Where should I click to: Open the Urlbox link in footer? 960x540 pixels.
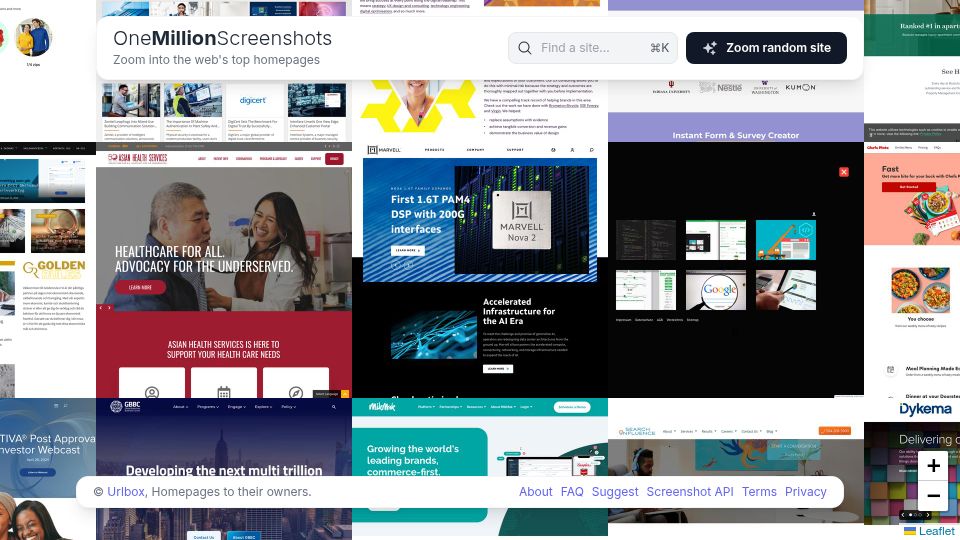(x=126, y=492)
